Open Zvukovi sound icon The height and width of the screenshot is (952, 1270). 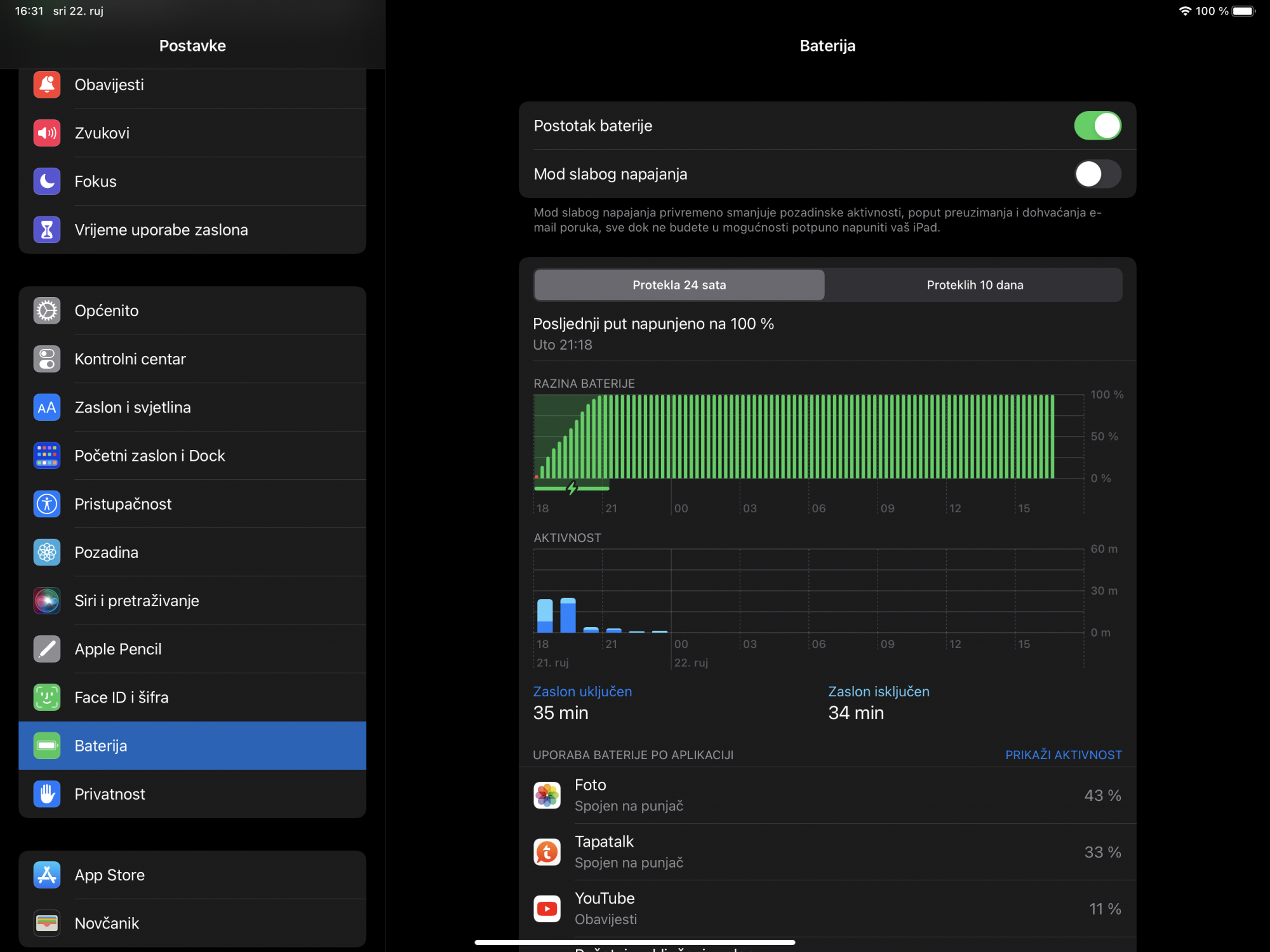click(47, 133)
